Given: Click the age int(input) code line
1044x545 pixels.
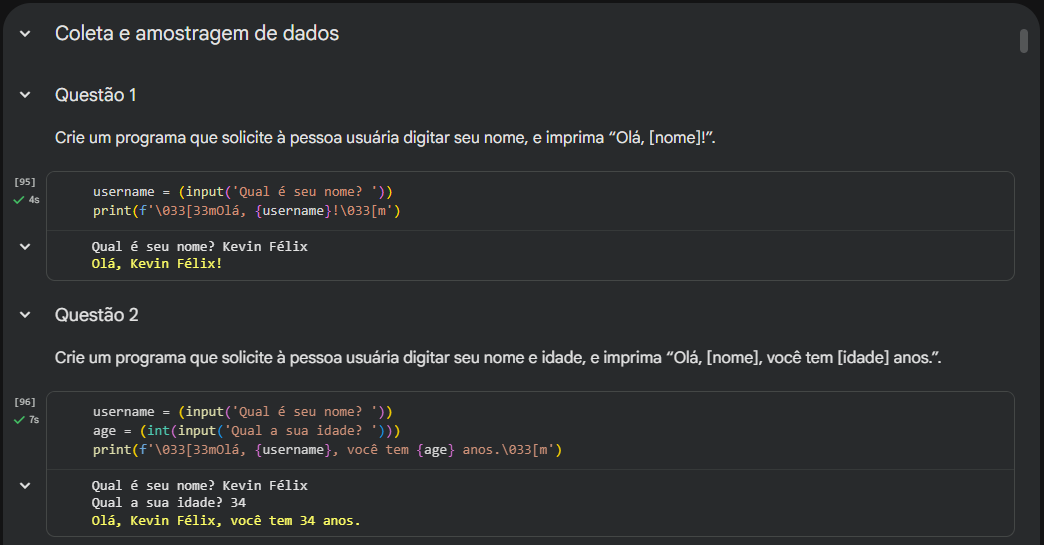Looking at the screenshot, I should (246, 431).
